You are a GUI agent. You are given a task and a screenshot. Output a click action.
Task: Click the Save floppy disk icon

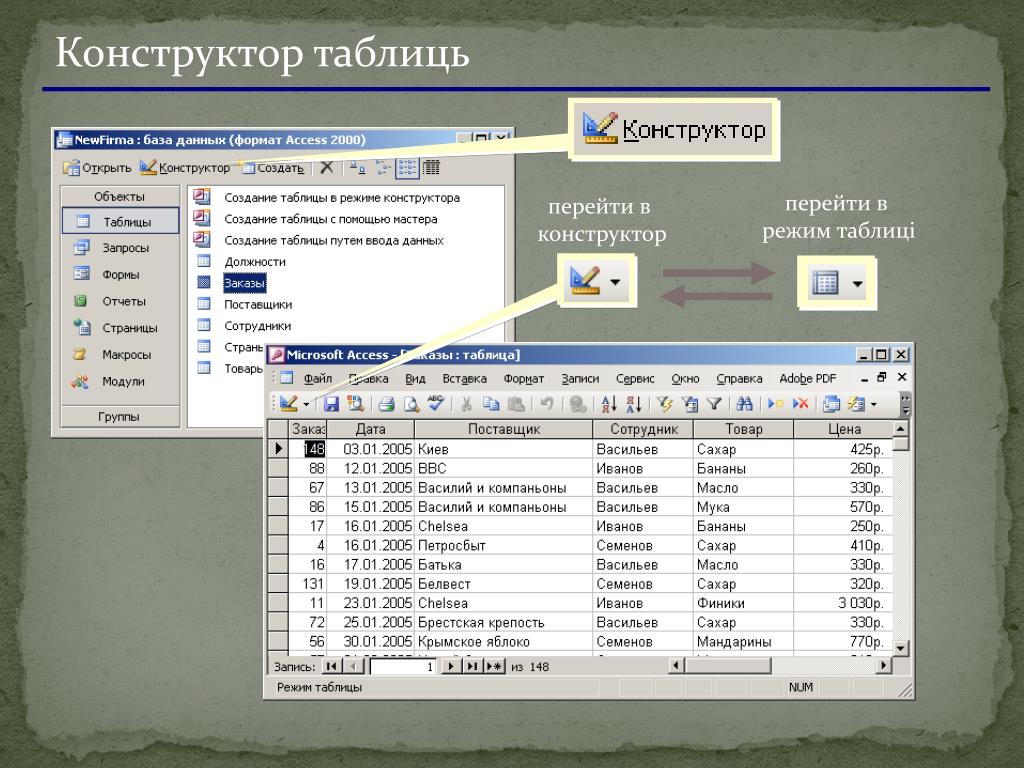[331, 404]
